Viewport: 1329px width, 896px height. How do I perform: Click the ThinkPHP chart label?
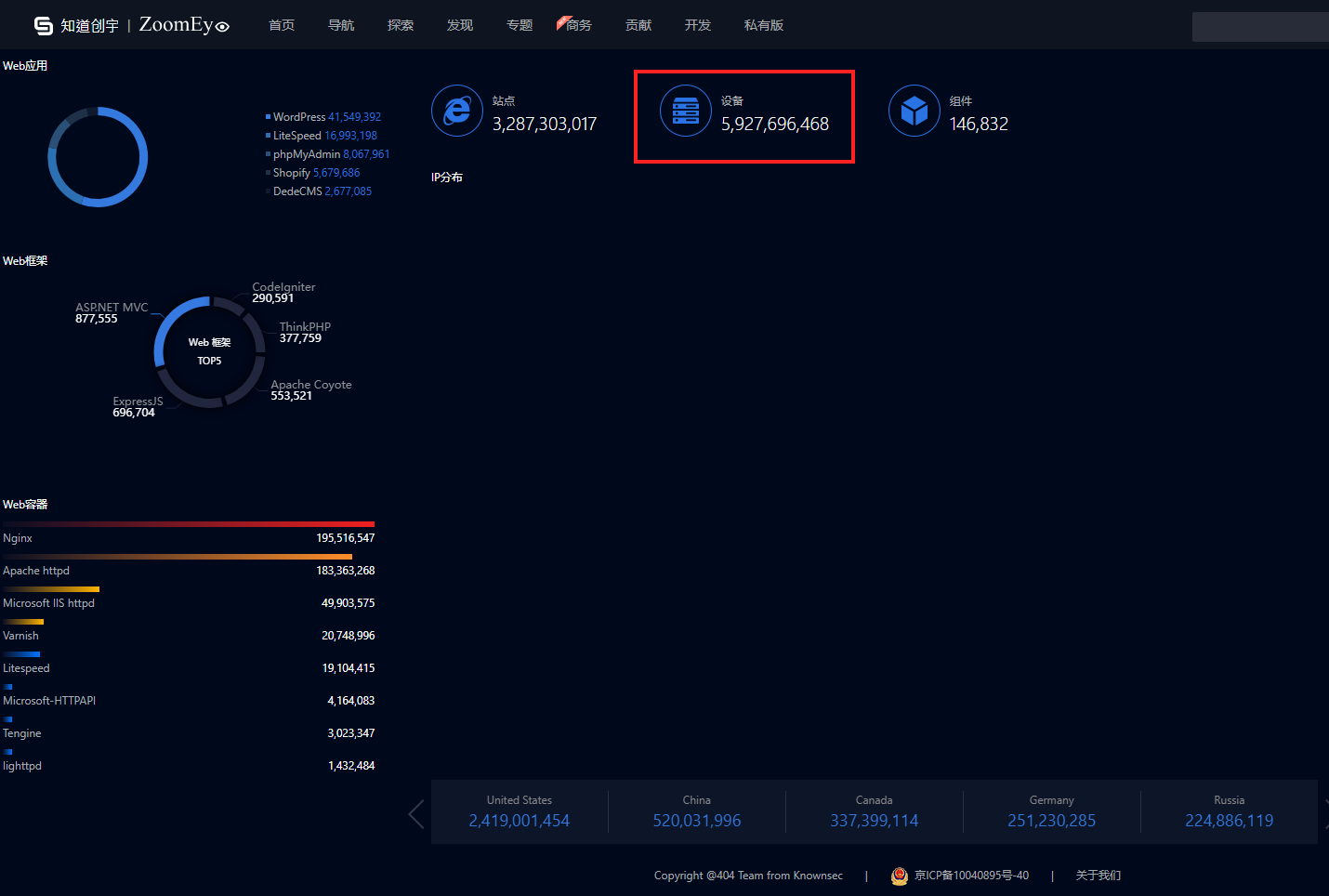click(x=305, y=327)
